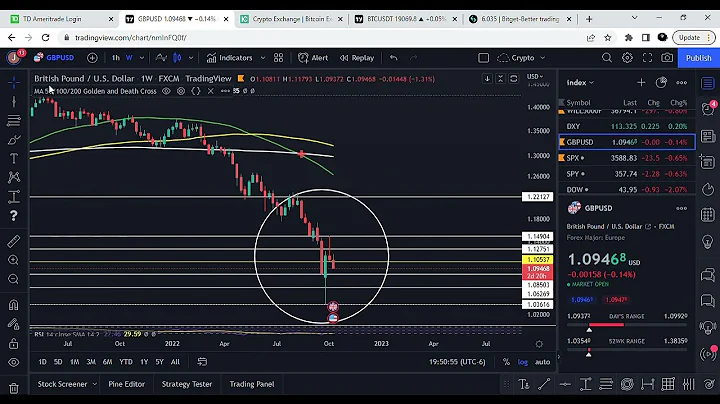Toggle percent scale mode

pyautogui.click(x=506, y=362)
